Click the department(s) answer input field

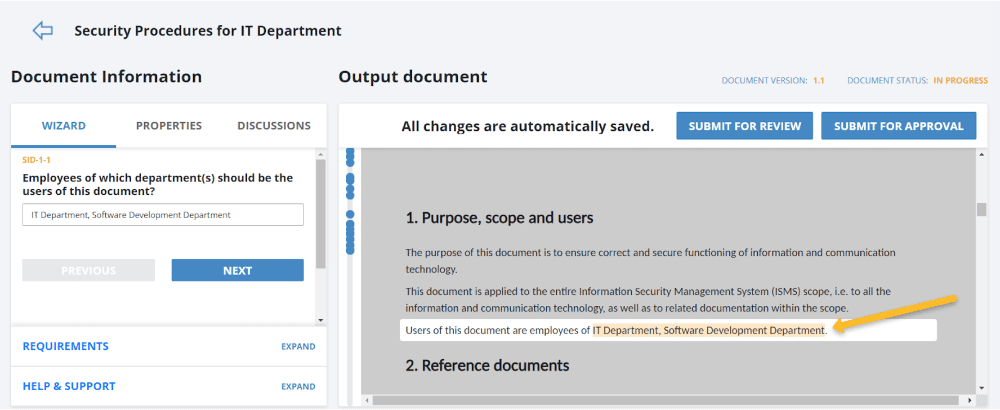click(163, 215)
